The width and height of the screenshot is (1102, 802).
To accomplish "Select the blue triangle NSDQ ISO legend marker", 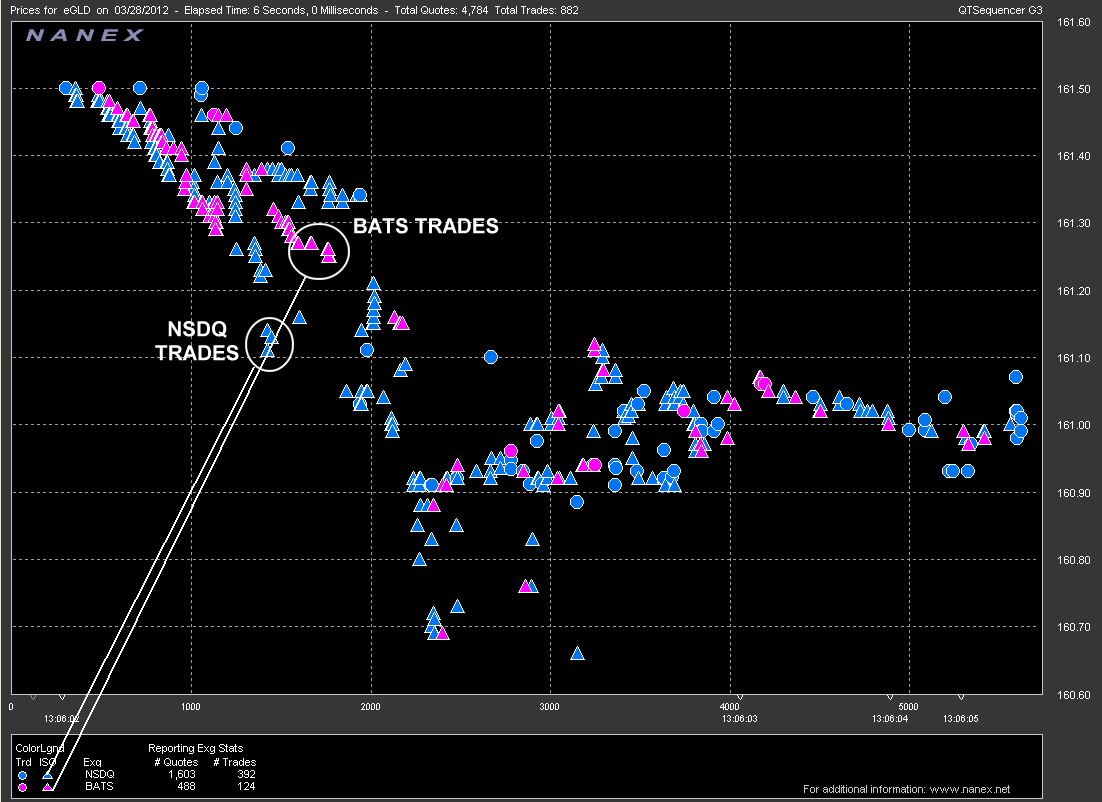I will click(47, 775).
